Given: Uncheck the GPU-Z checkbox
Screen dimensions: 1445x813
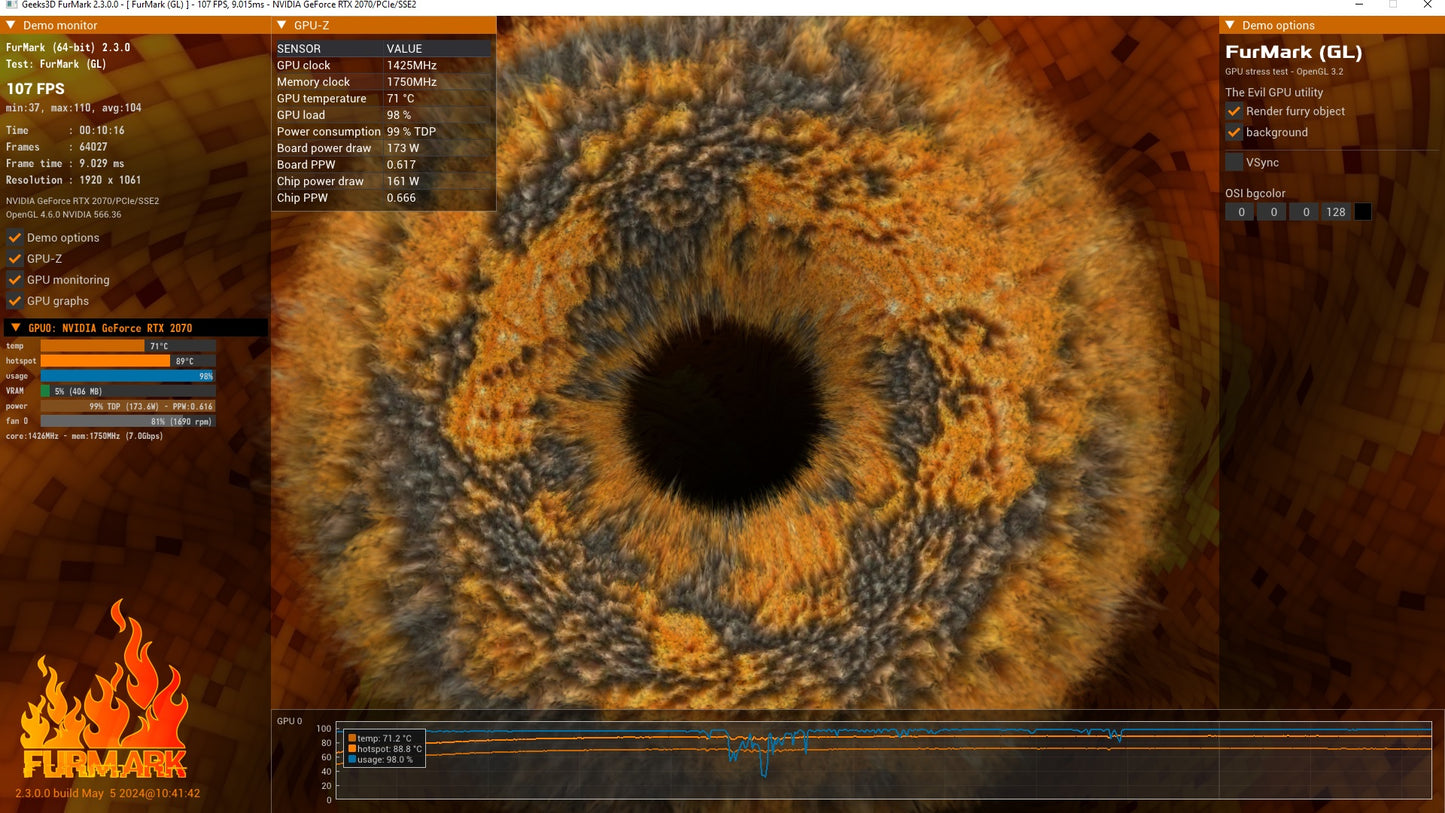Looking at the screenshot, I should [14, 259].
